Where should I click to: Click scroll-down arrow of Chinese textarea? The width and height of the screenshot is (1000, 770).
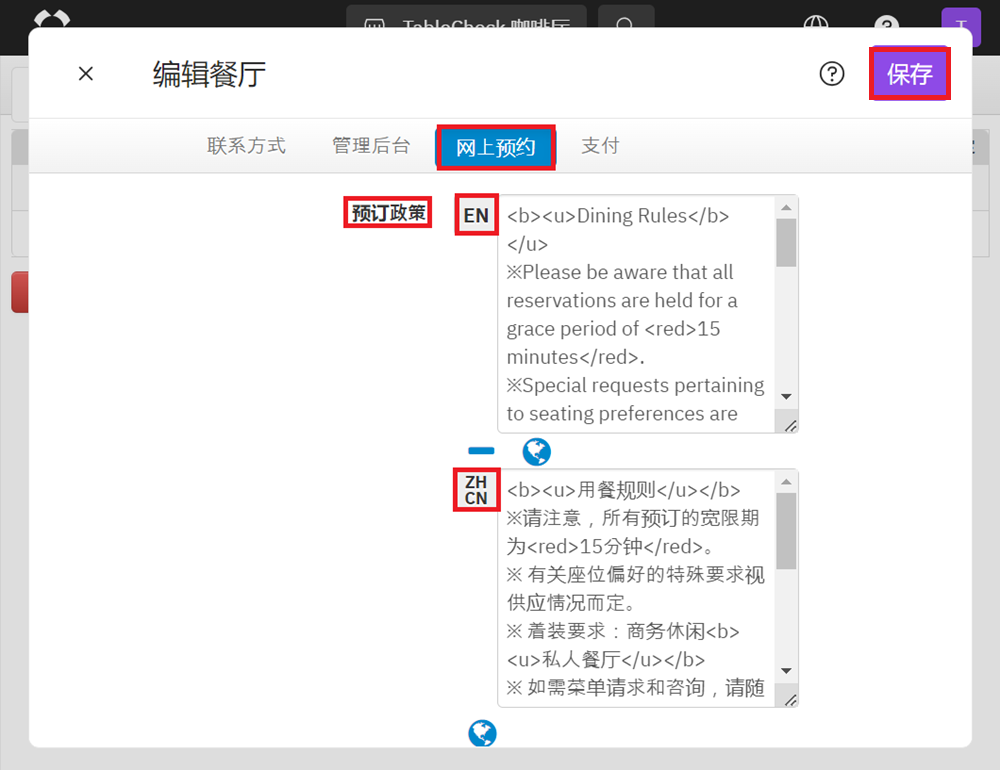[786, 670]
